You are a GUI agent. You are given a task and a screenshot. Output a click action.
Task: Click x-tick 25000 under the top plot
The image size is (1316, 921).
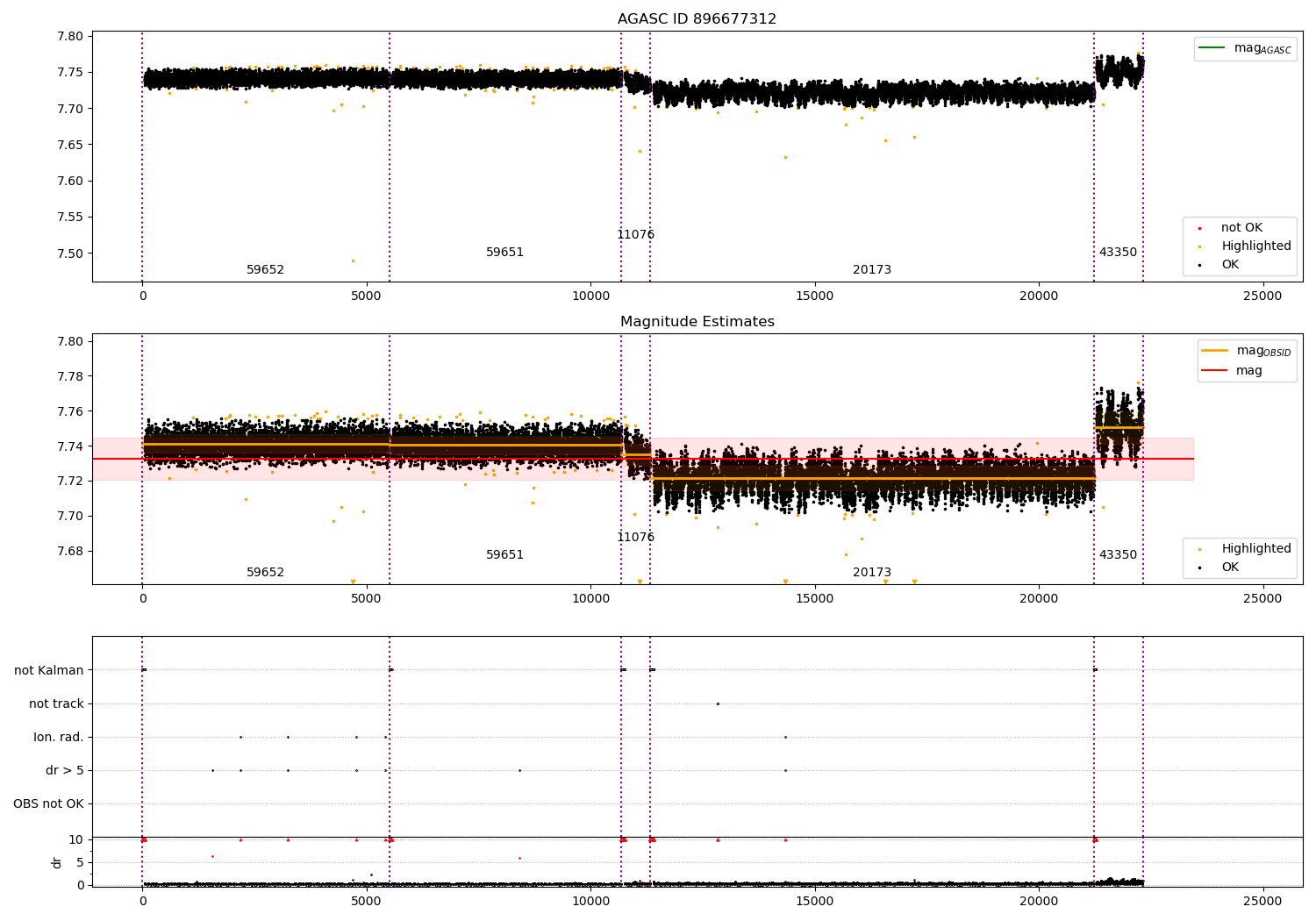[x=1262, y=296]
